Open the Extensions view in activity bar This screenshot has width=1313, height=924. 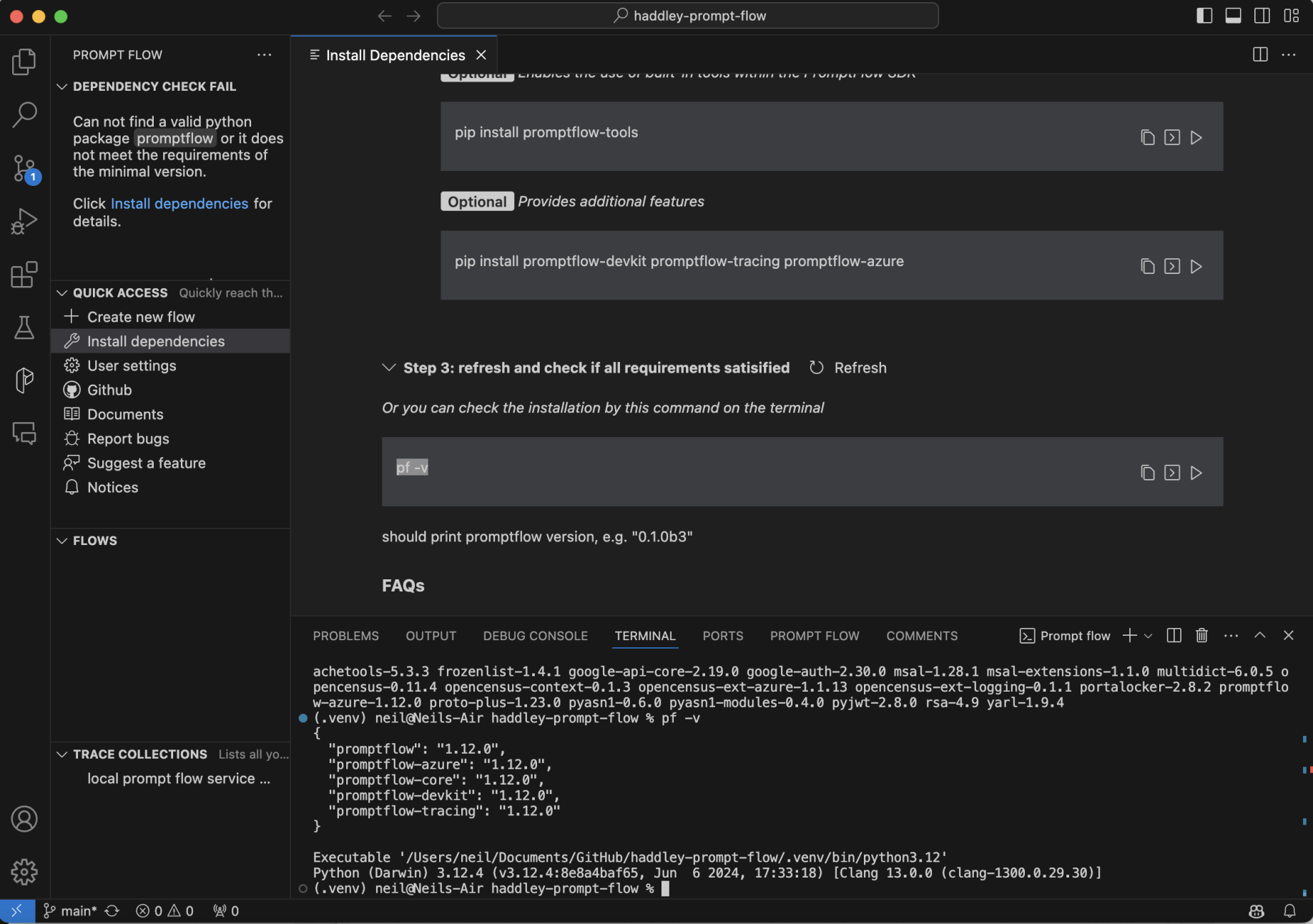tap(24, 275)
